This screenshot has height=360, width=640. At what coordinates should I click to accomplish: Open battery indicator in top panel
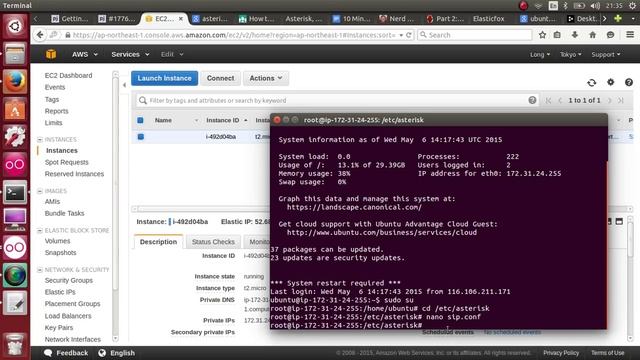coord(579,5)
